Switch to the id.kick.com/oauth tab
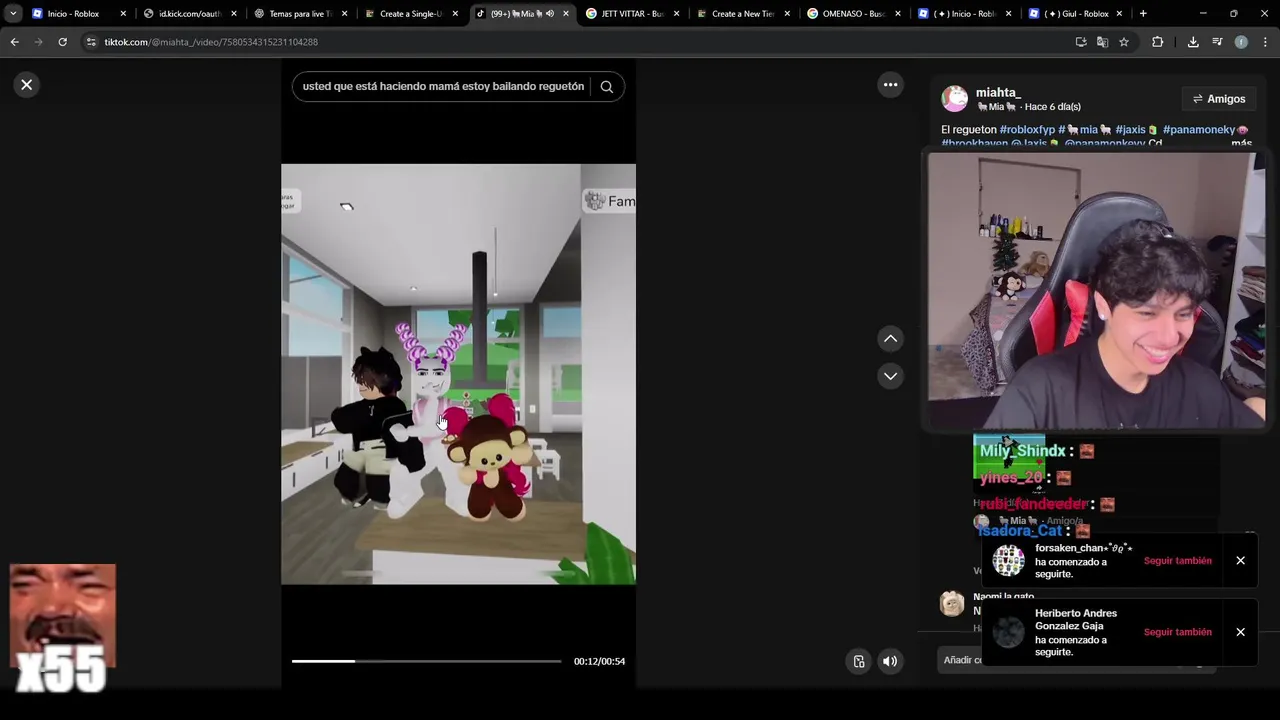The width and height of the screenshot is (1280, 720). coord(189,14)
